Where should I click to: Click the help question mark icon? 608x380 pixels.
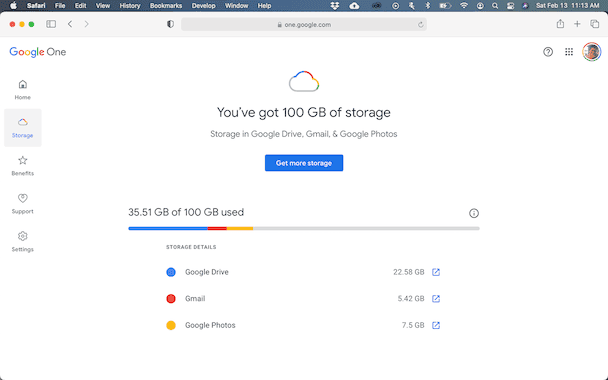pos(548,52)
